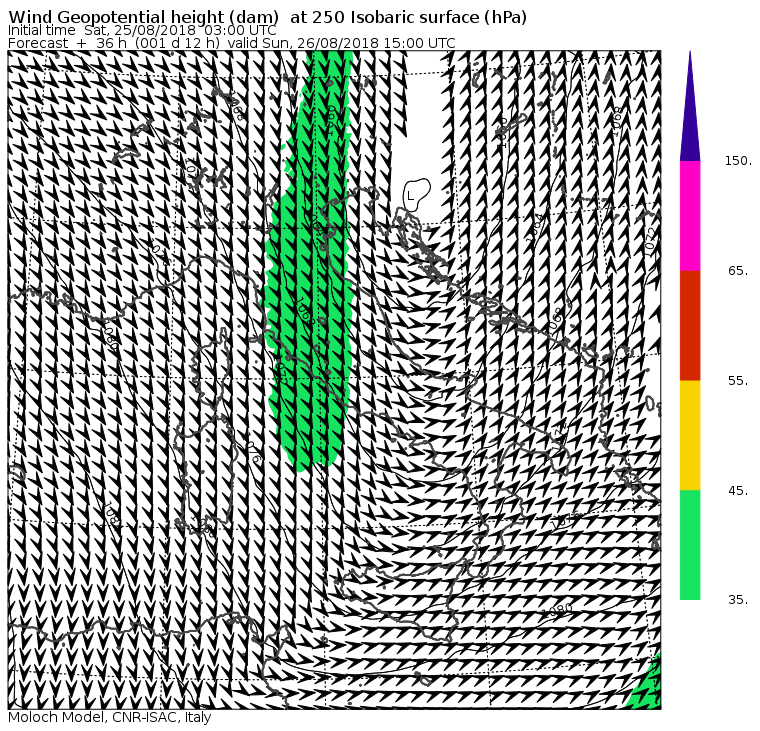Click the green 35-45 color band
Screen dimensions: 760x731
point(690,545)
